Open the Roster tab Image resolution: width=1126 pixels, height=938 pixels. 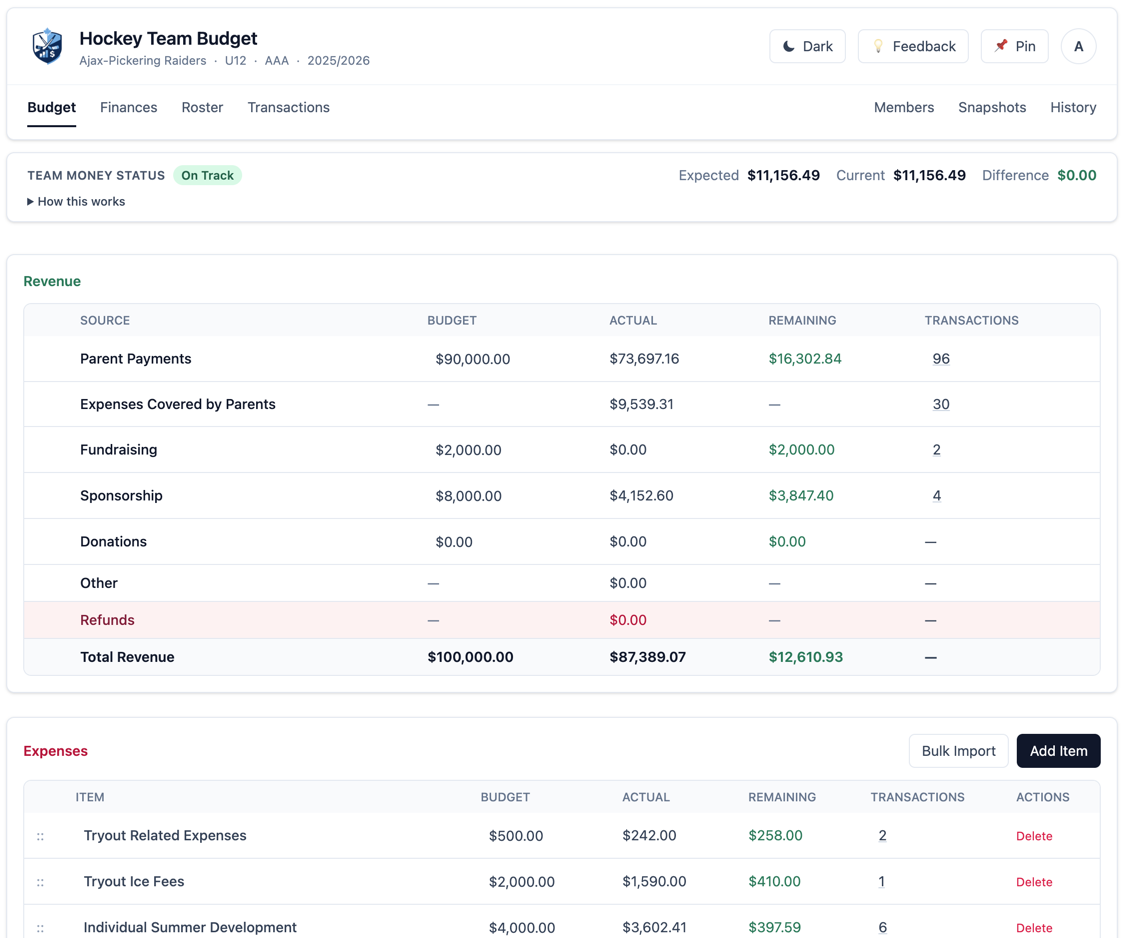click(202, 107)
